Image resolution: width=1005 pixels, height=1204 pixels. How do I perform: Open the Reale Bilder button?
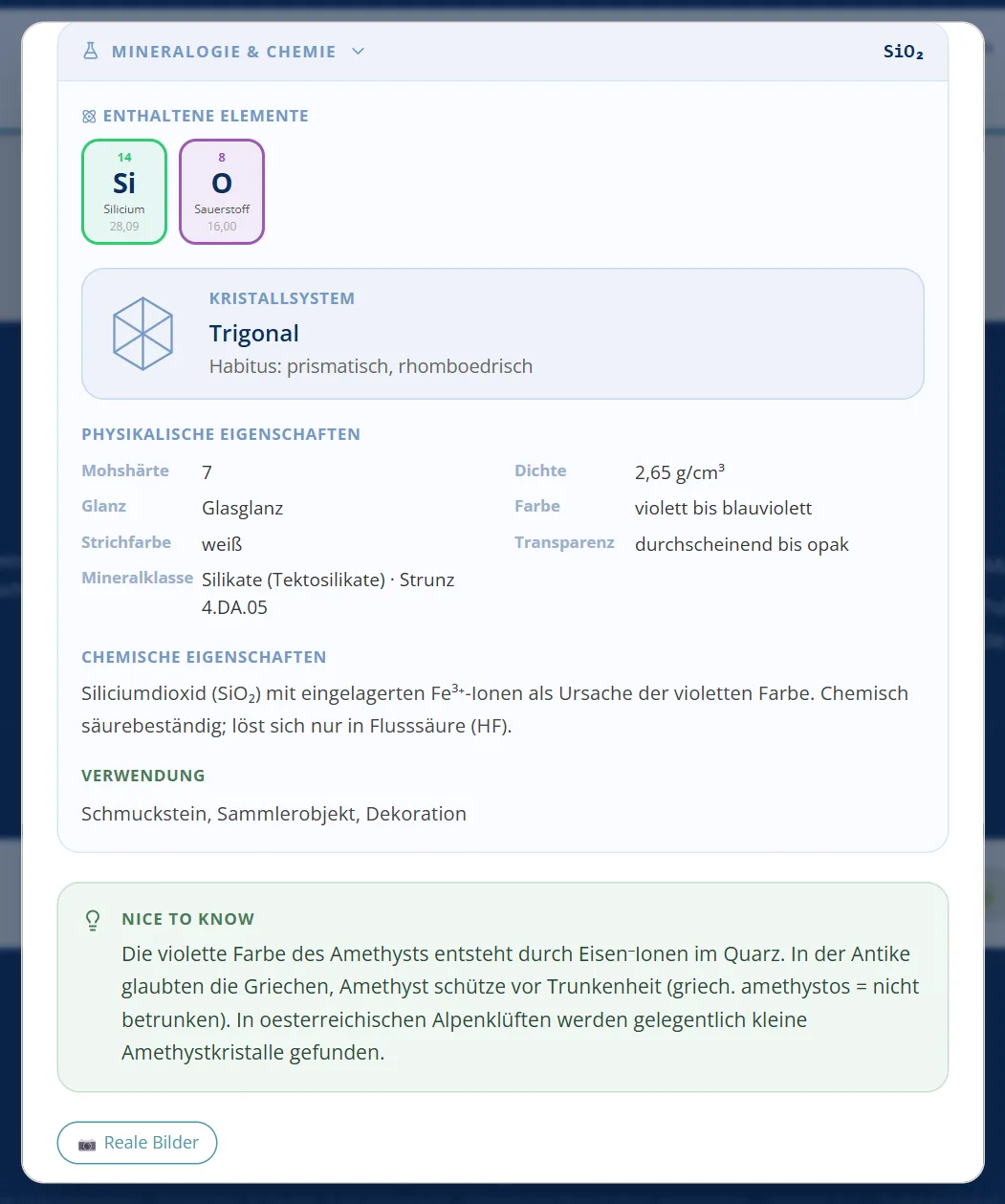point(138,1143)
